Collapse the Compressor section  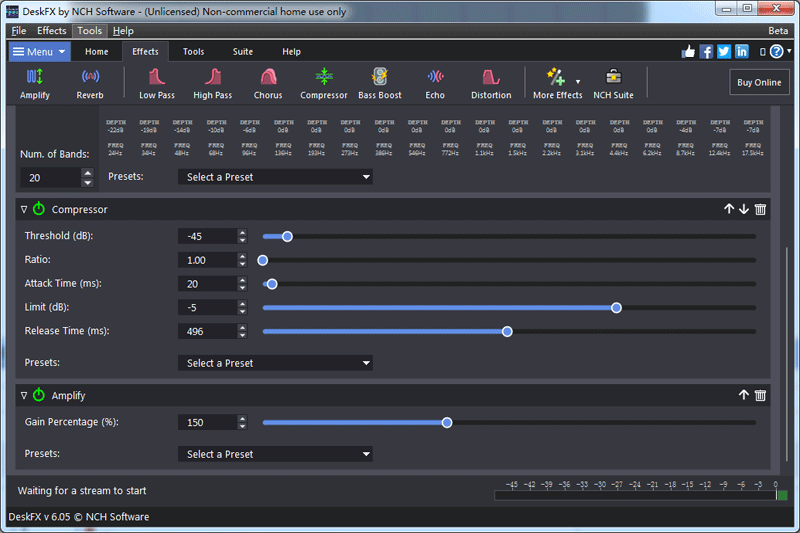click(x=23, y=210)
